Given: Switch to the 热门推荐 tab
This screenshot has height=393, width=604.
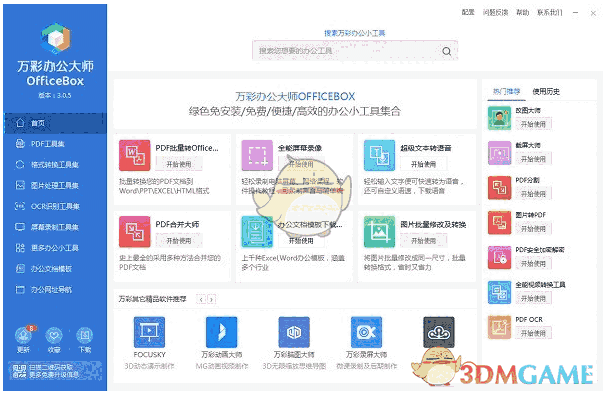Looking at the screenshot, I should click(x=507, y=92).
